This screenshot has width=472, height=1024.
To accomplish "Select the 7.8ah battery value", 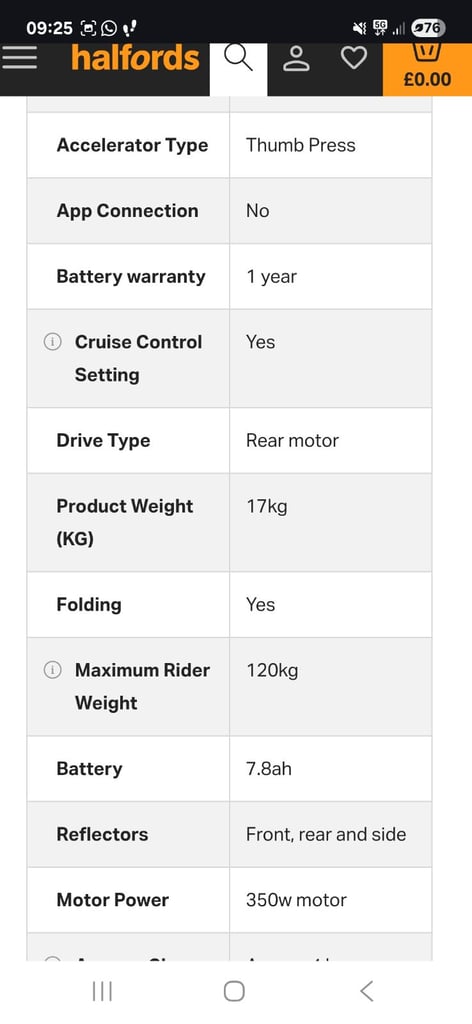I will point(269,769).
